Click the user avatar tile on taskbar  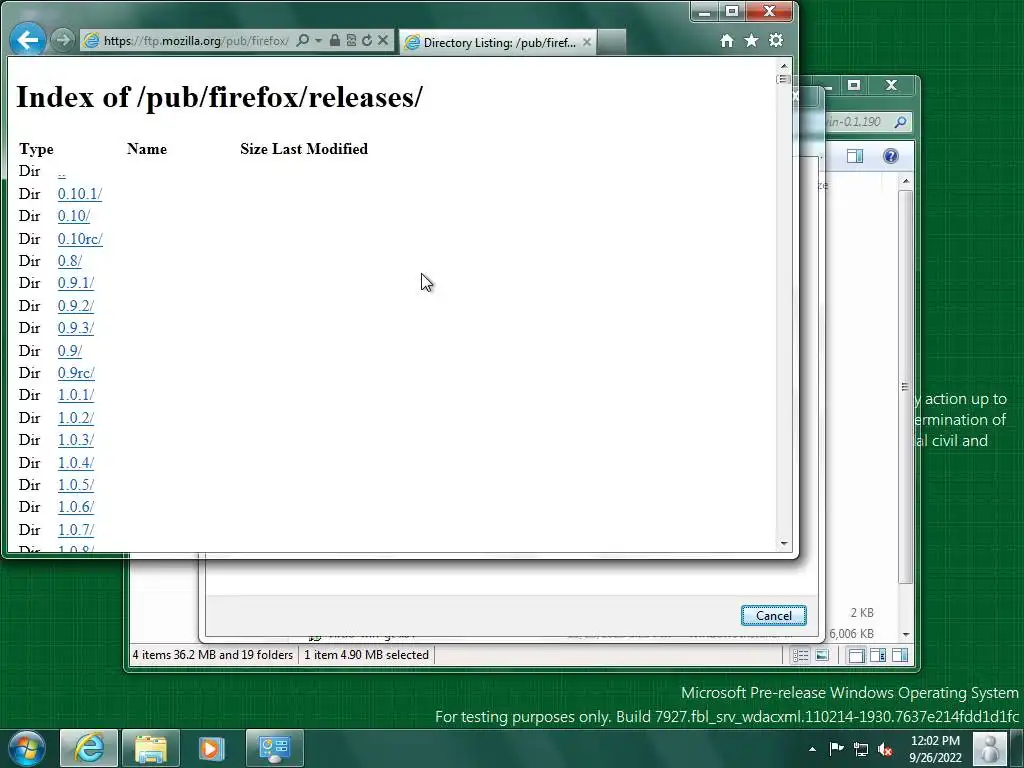click(990, 748)
